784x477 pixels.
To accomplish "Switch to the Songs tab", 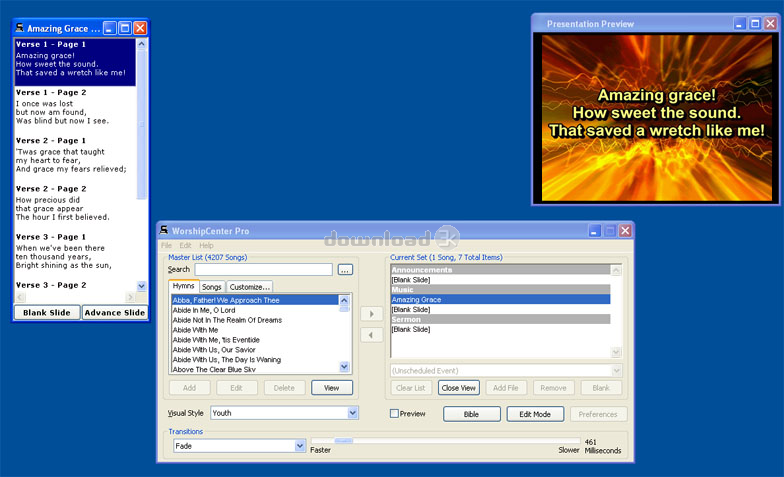I will coord(212,287).
